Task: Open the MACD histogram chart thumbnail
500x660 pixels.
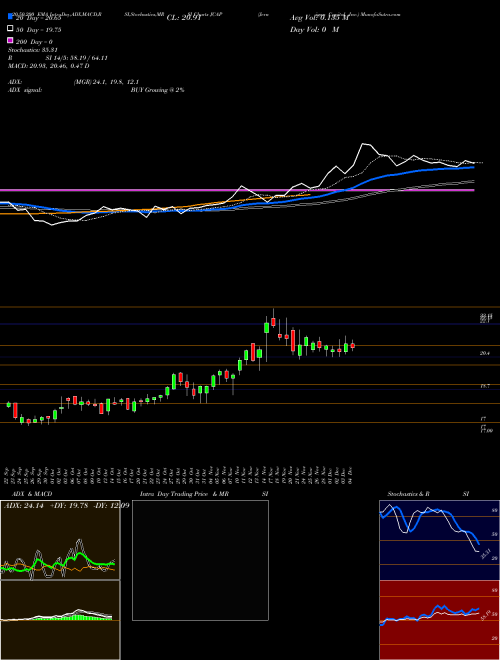Action: pos(60,620)
